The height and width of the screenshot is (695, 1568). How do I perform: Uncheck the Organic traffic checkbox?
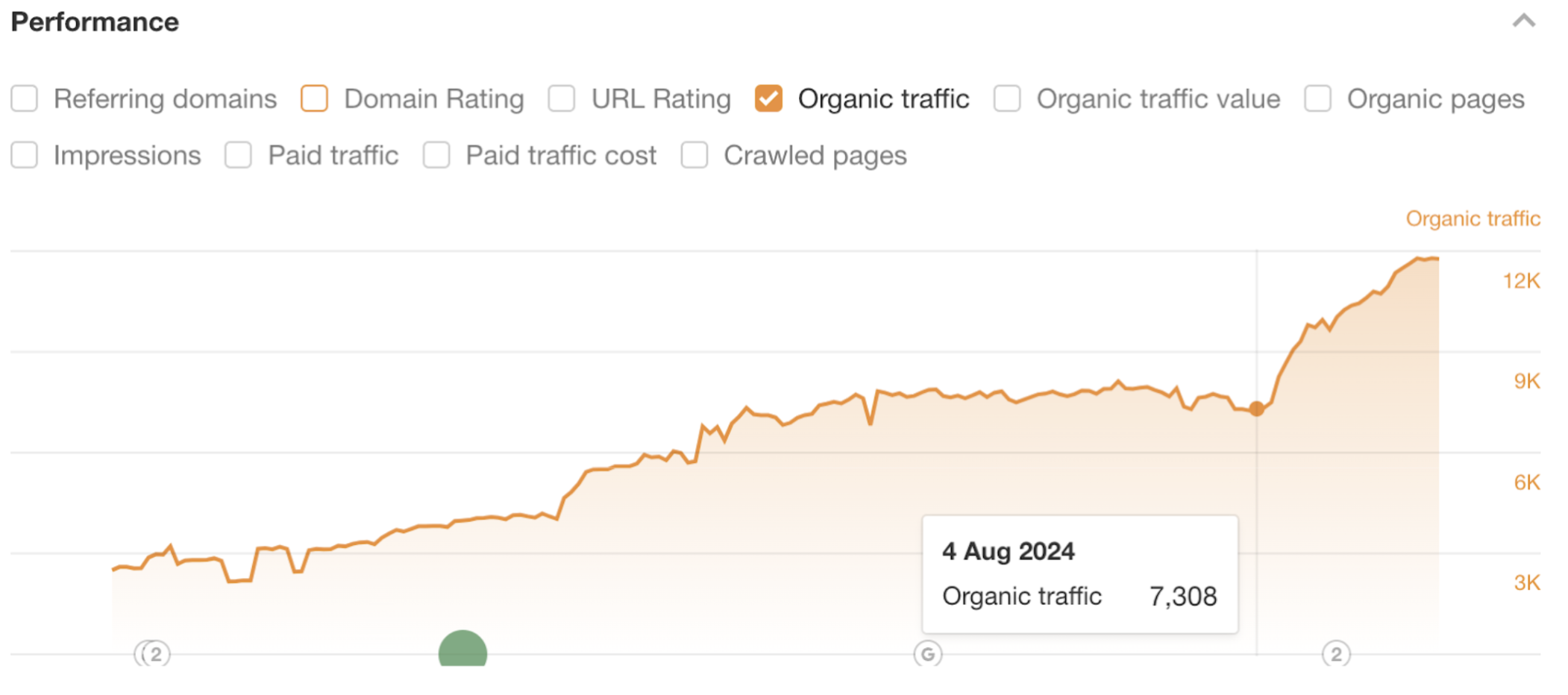click(768, 98)
